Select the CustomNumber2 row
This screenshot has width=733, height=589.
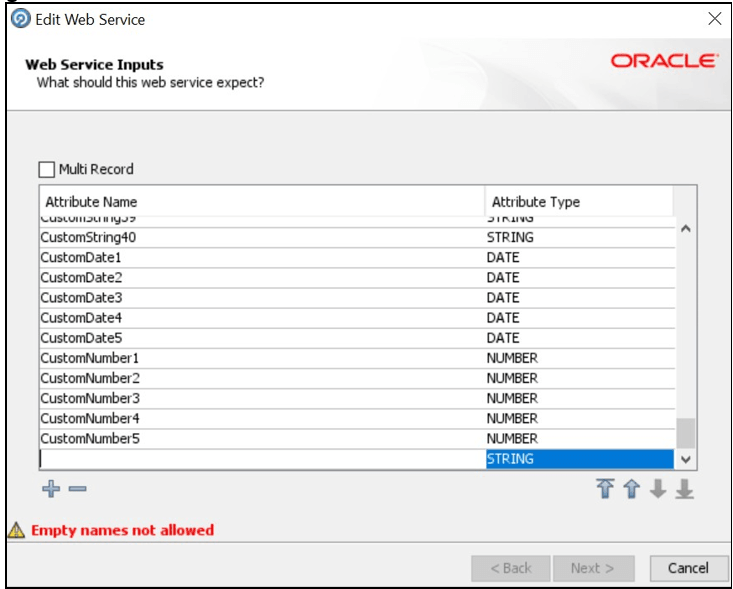[358, 378]
